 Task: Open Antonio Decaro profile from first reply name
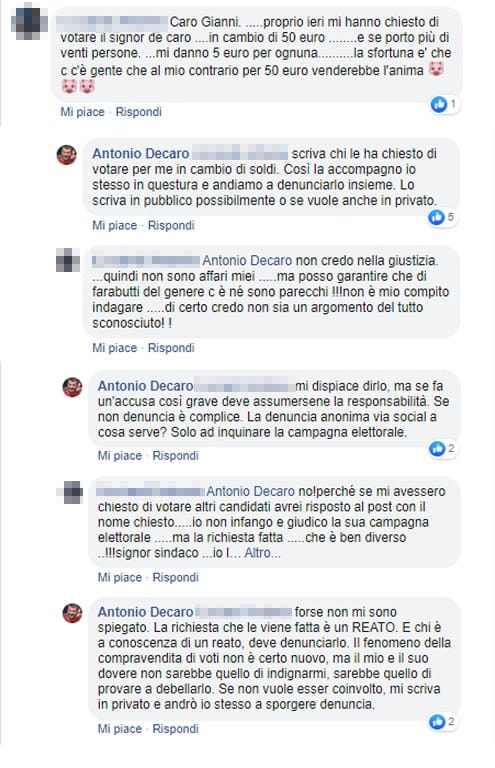point(141,153)
